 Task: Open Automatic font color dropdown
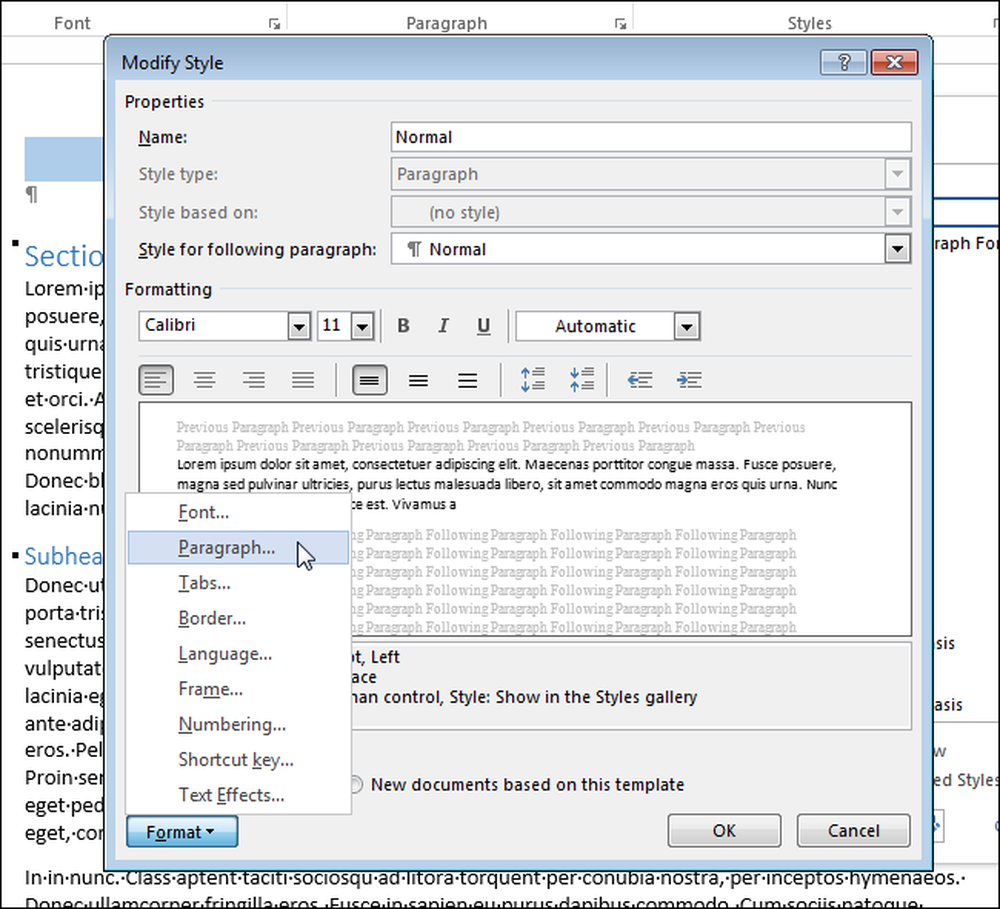(x=687, y=327)
